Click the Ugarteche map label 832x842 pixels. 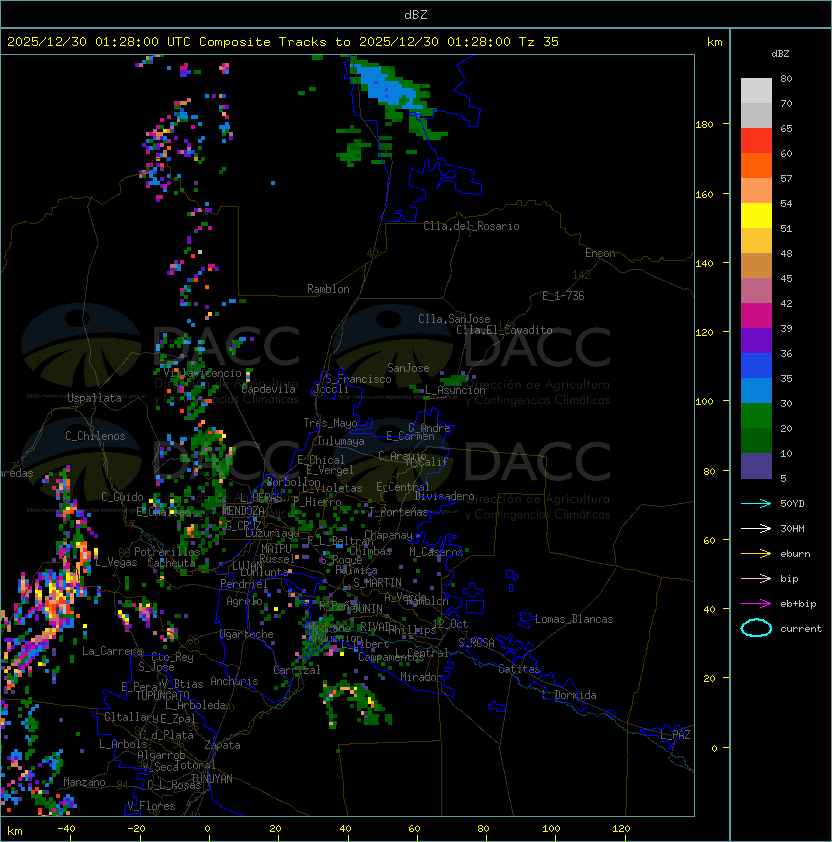[246, 634]
